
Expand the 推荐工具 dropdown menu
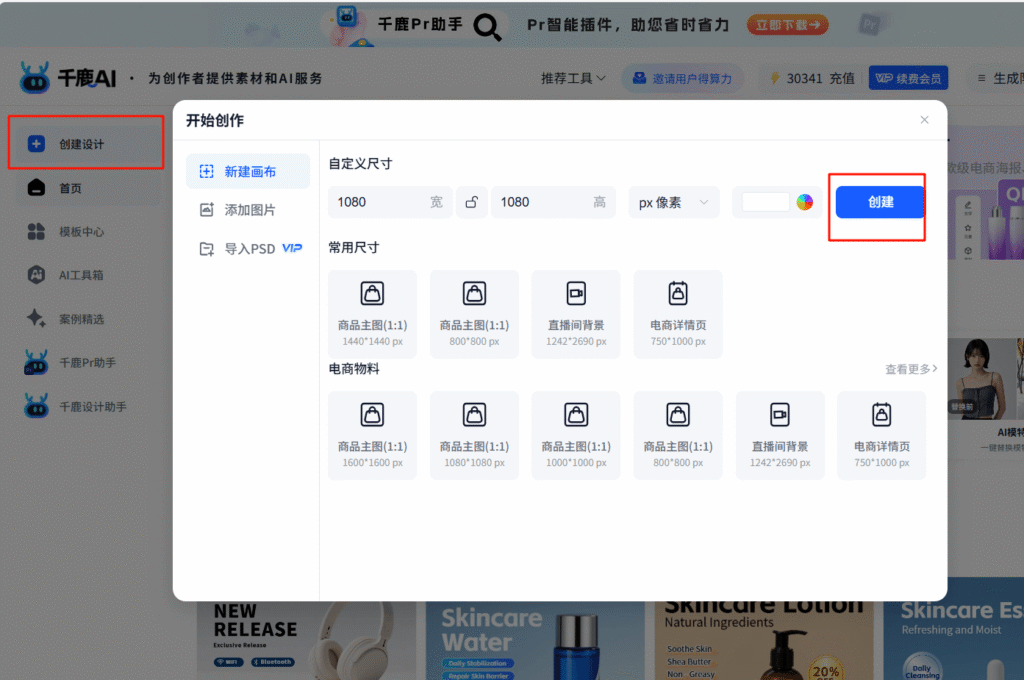click(x=573, y=78)
